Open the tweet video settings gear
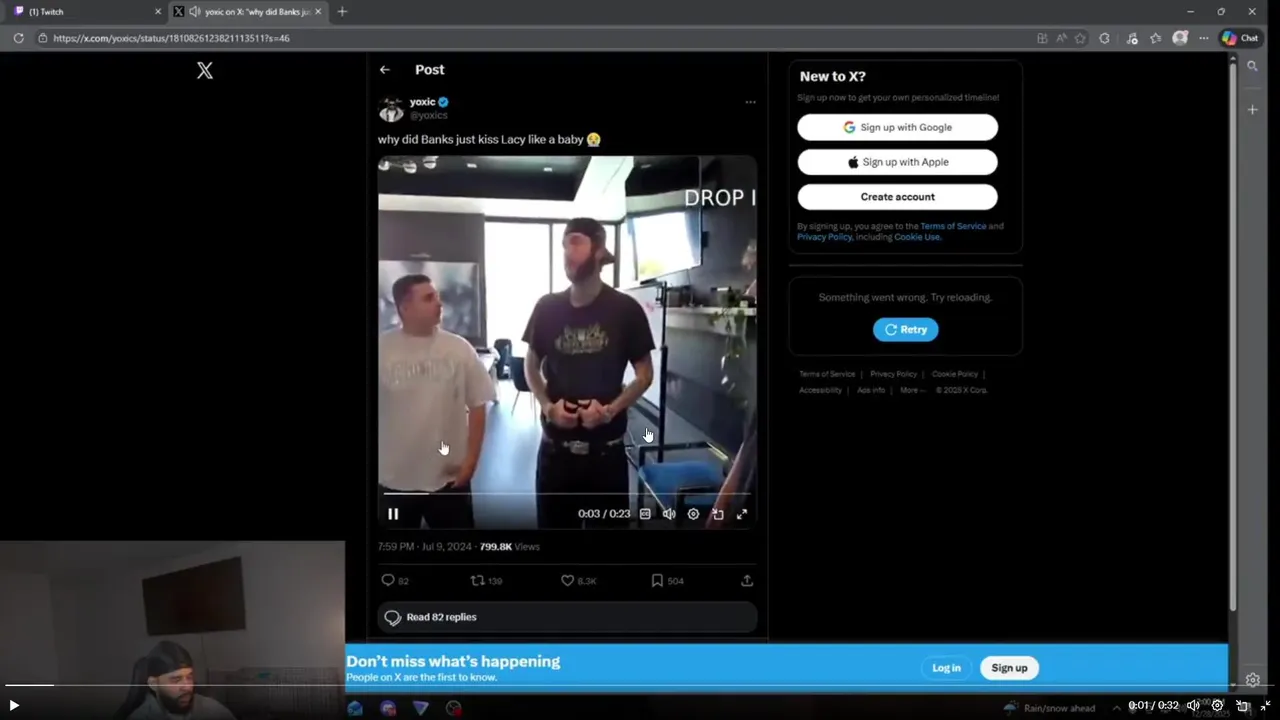The height and width of the screenshot is (720, 1280). tap(693, 514)
